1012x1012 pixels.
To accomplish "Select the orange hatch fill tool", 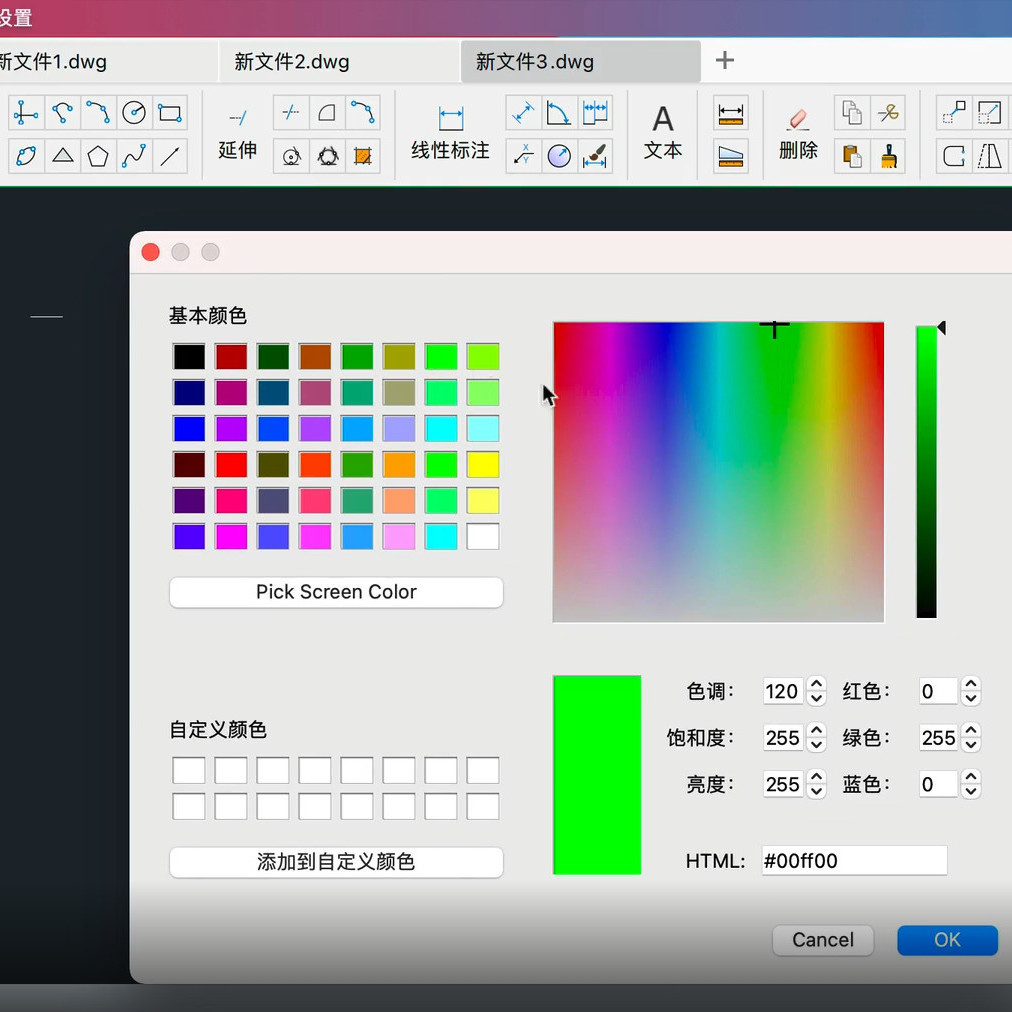I will [x=363, y=156].
